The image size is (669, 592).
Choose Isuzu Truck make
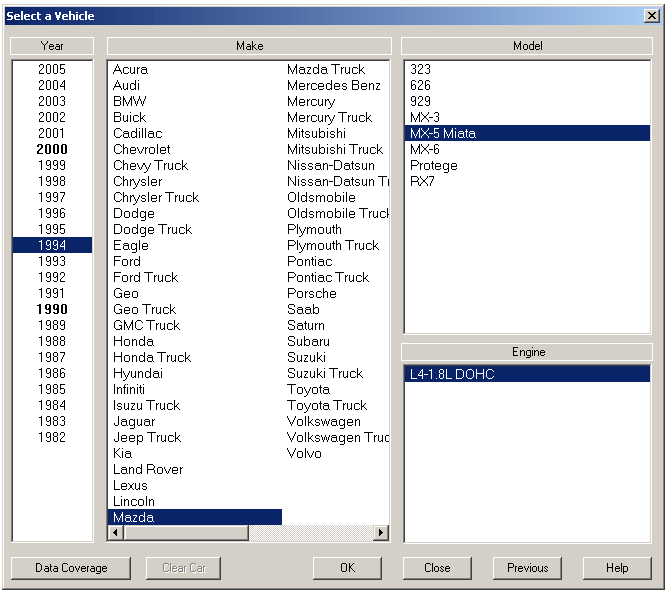pyautogui.click(x=146, y=405)
